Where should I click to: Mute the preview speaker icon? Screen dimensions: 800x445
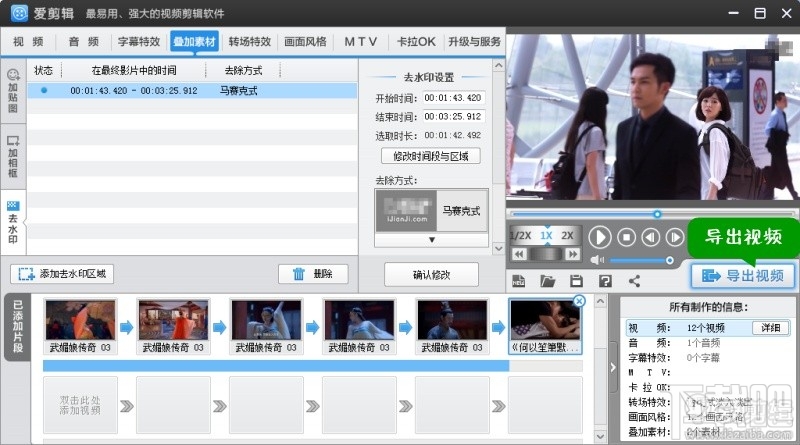(x=597, y=260)
